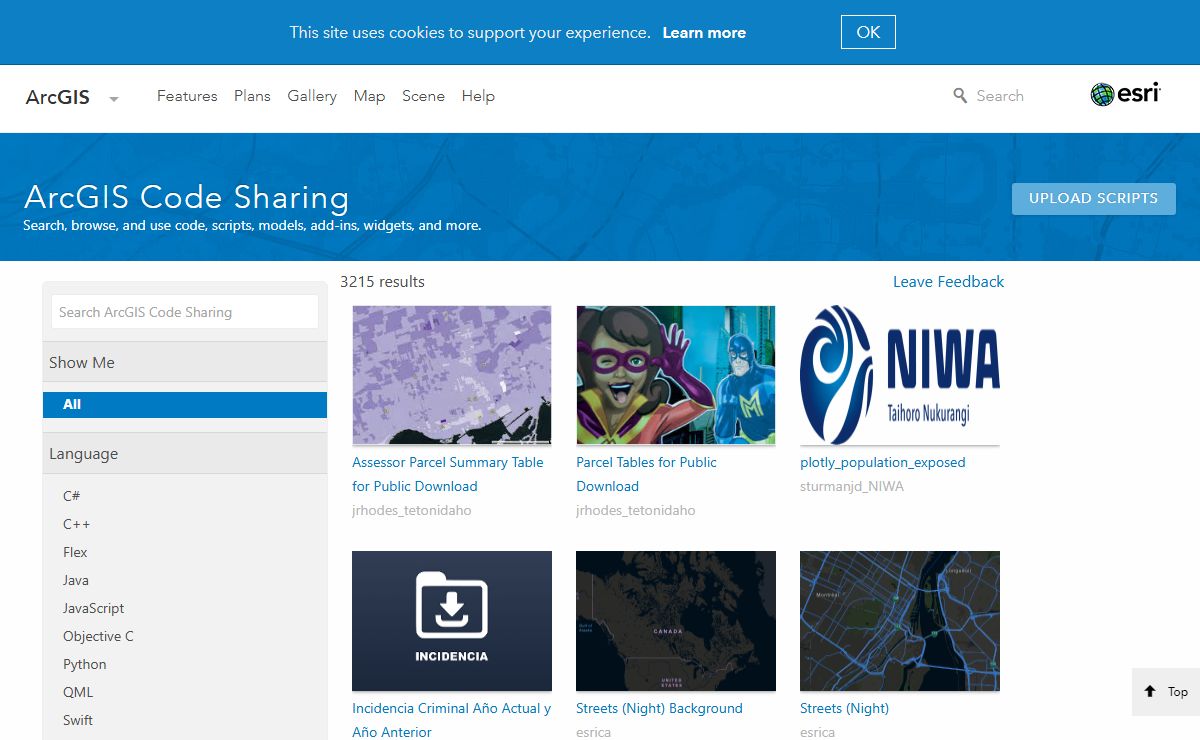The width and height of the screenshot is (1200, 740).
Task: Open the Incidencia download folder thumbnail
Action: coord(452,620)
